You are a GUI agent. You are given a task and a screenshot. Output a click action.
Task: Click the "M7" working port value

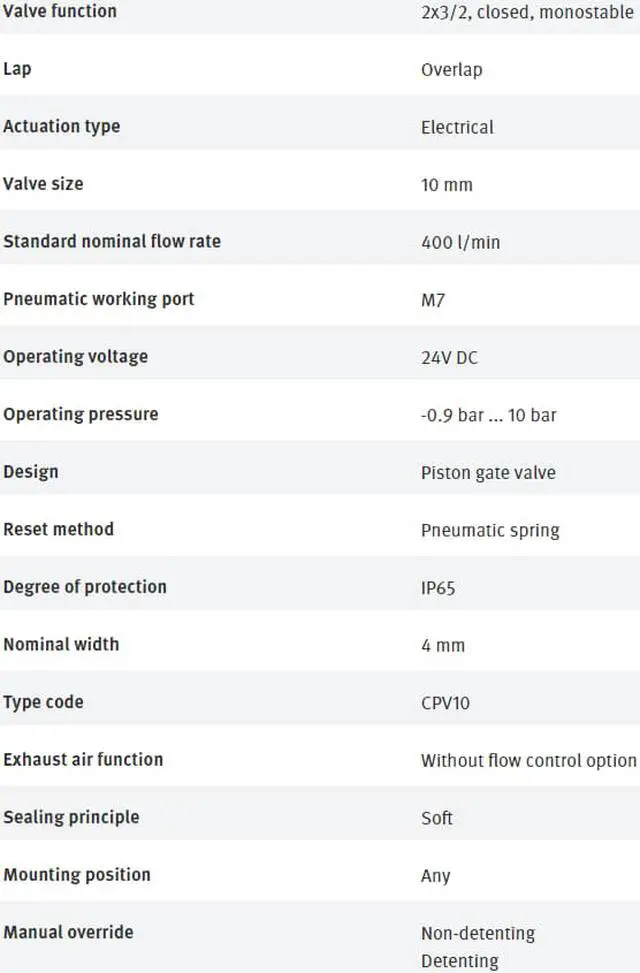433,300
